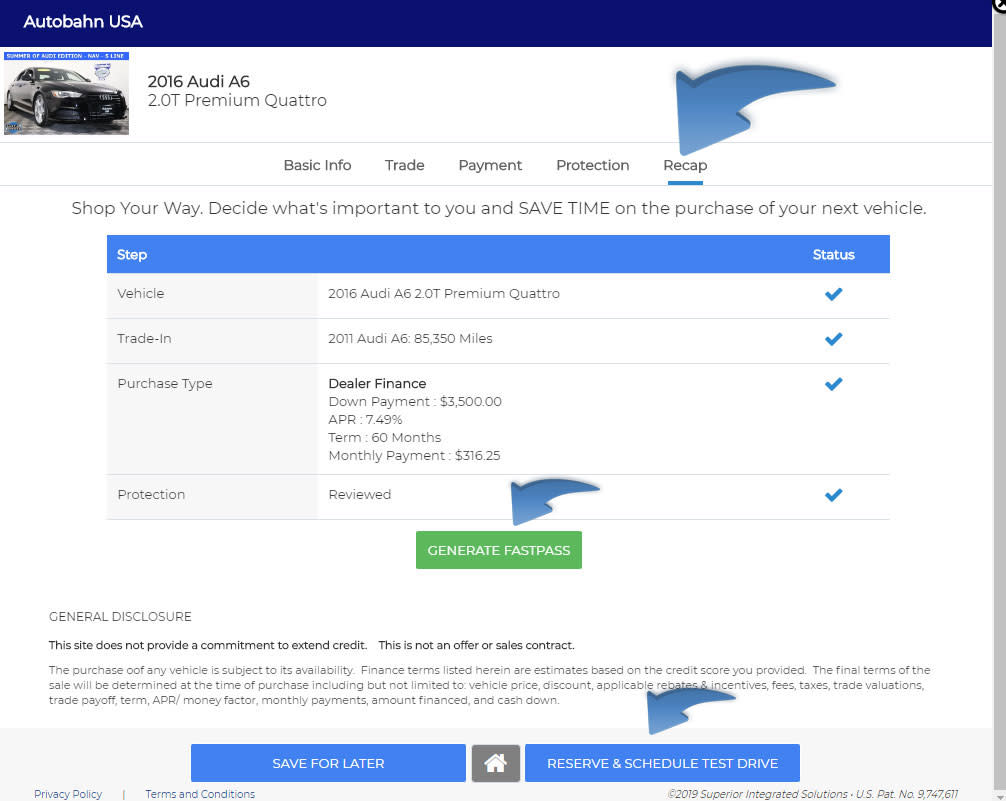Click the General Disclosure heading
The height and width of the screenshot is (801, 1006).
pos(120,617)
